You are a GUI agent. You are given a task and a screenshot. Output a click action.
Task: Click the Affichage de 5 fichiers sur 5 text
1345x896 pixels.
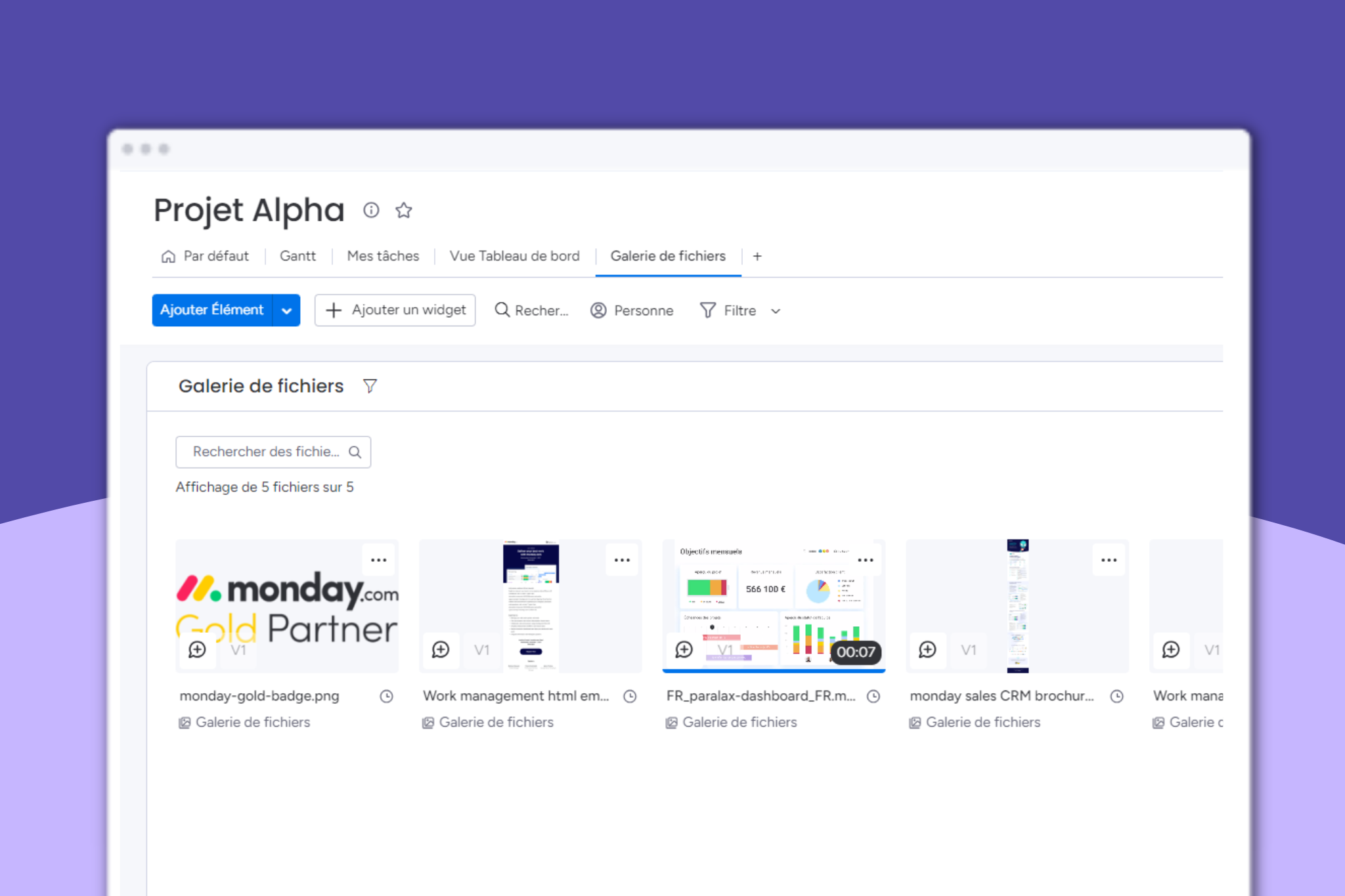(x=265, y=487)
